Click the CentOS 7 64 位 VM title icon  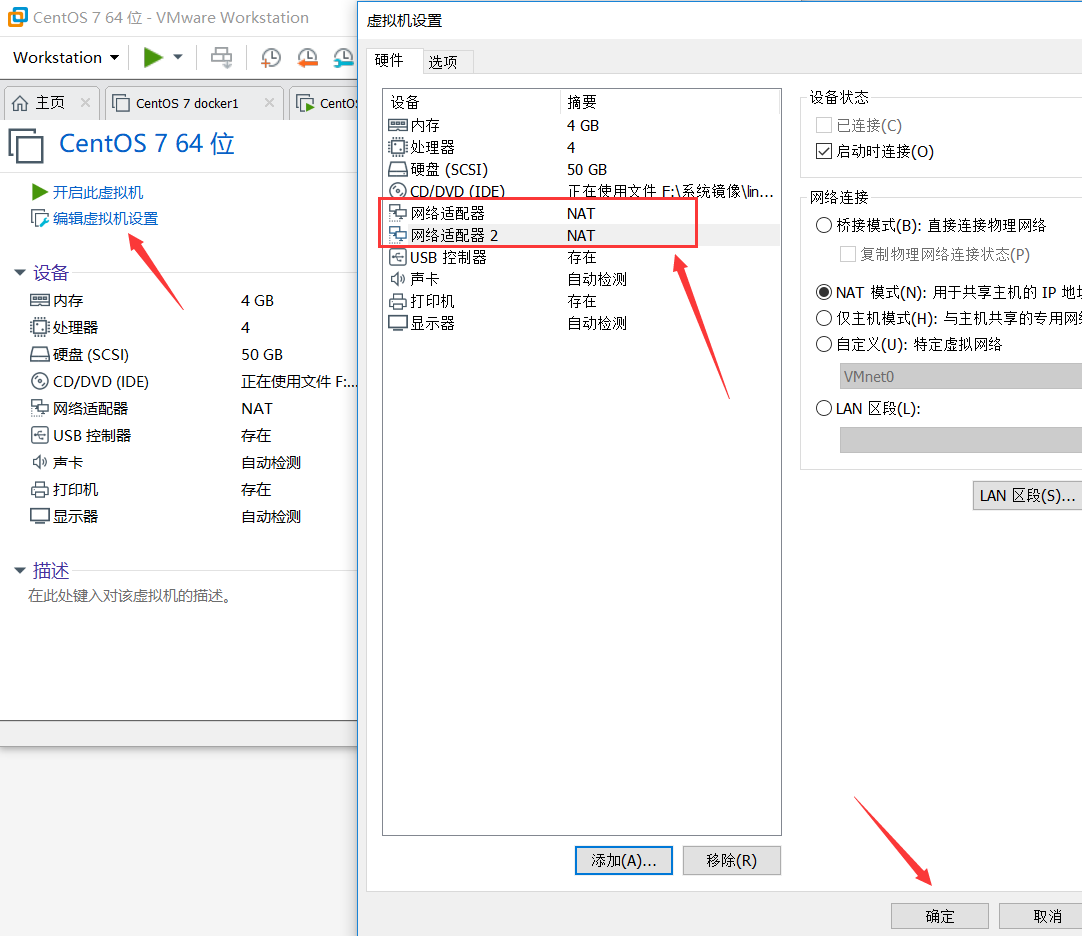(x=26, y=145)
